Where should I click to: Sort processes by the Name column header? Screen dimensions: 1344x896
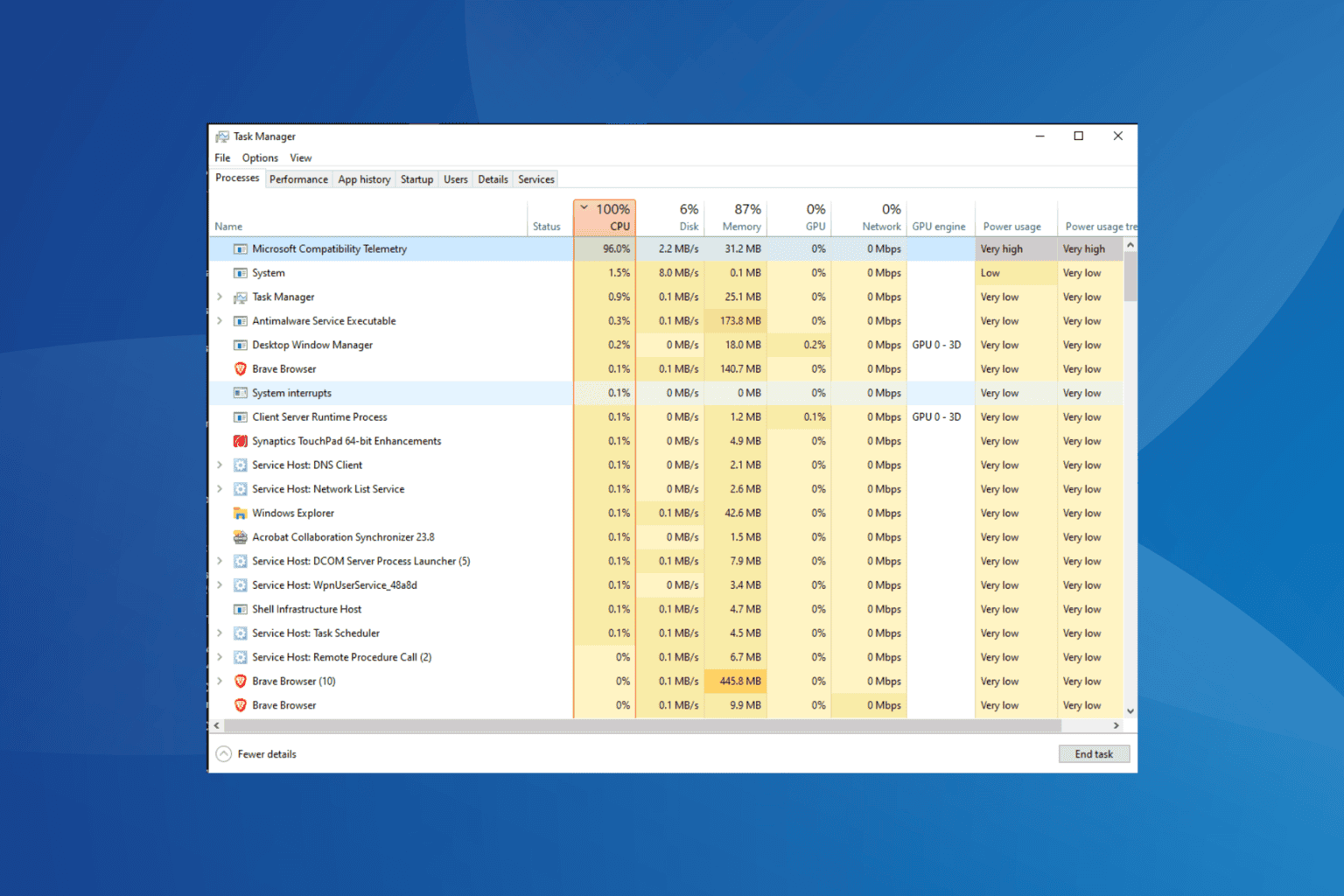368,218
